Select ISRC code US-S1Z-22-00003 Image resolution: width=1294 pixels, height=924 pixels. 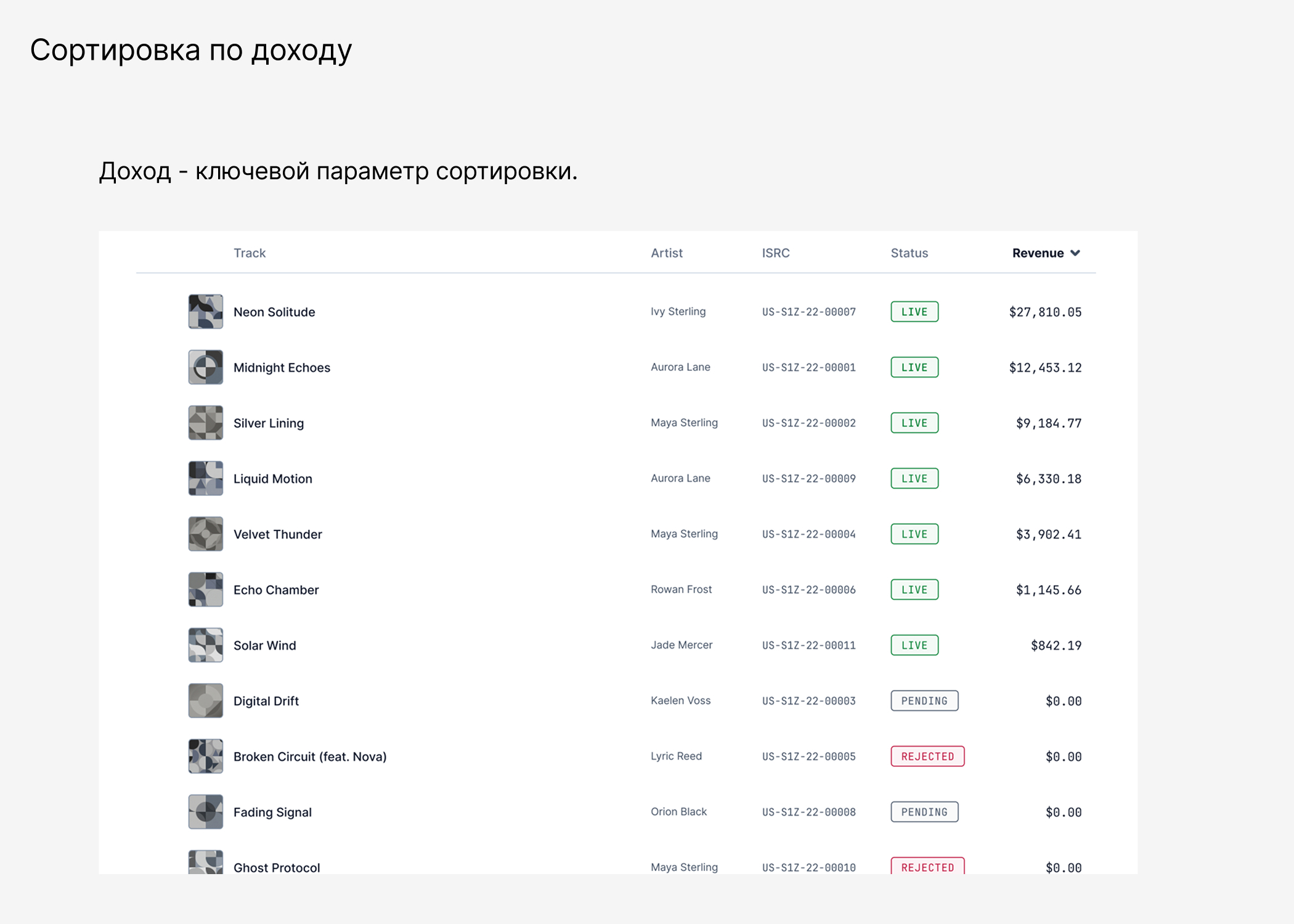(809, 700)
